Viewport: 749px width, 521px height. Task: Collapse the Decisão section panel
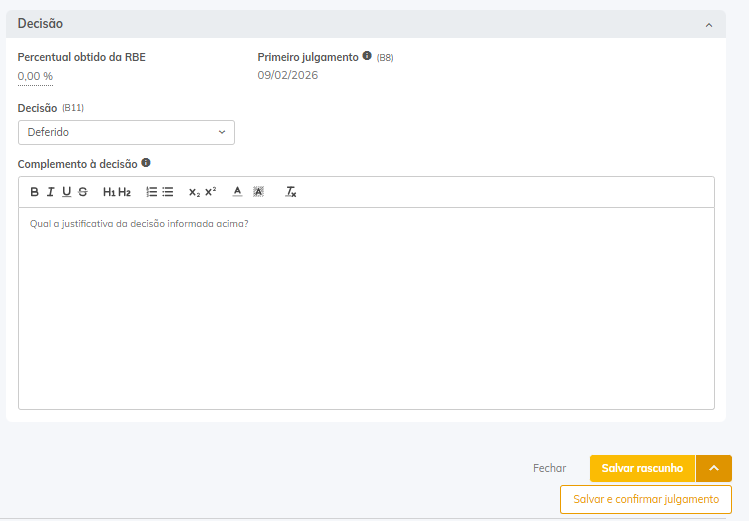coord(709,24)
